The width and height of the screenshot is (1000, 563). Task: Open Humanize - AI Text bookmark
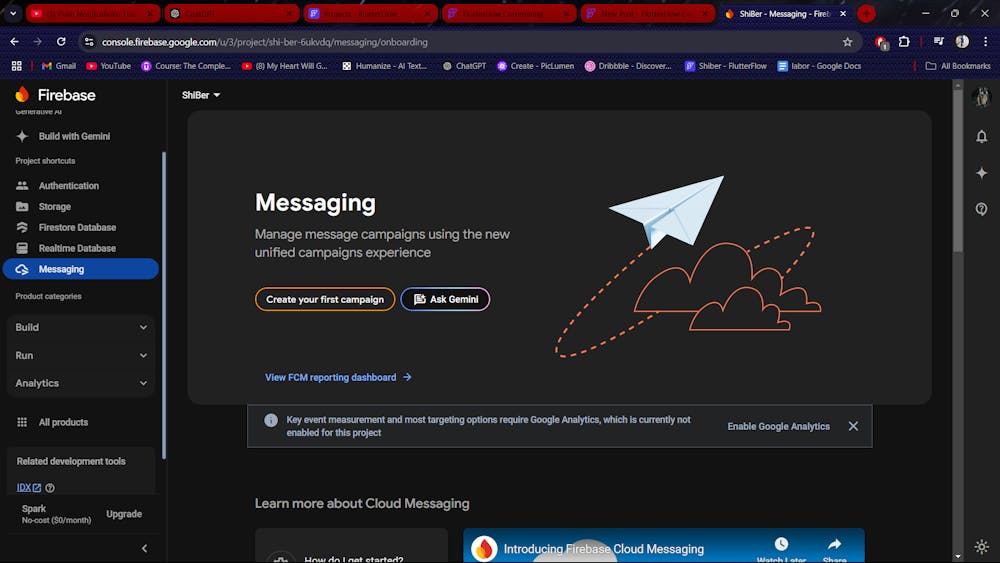pos(385,66)
